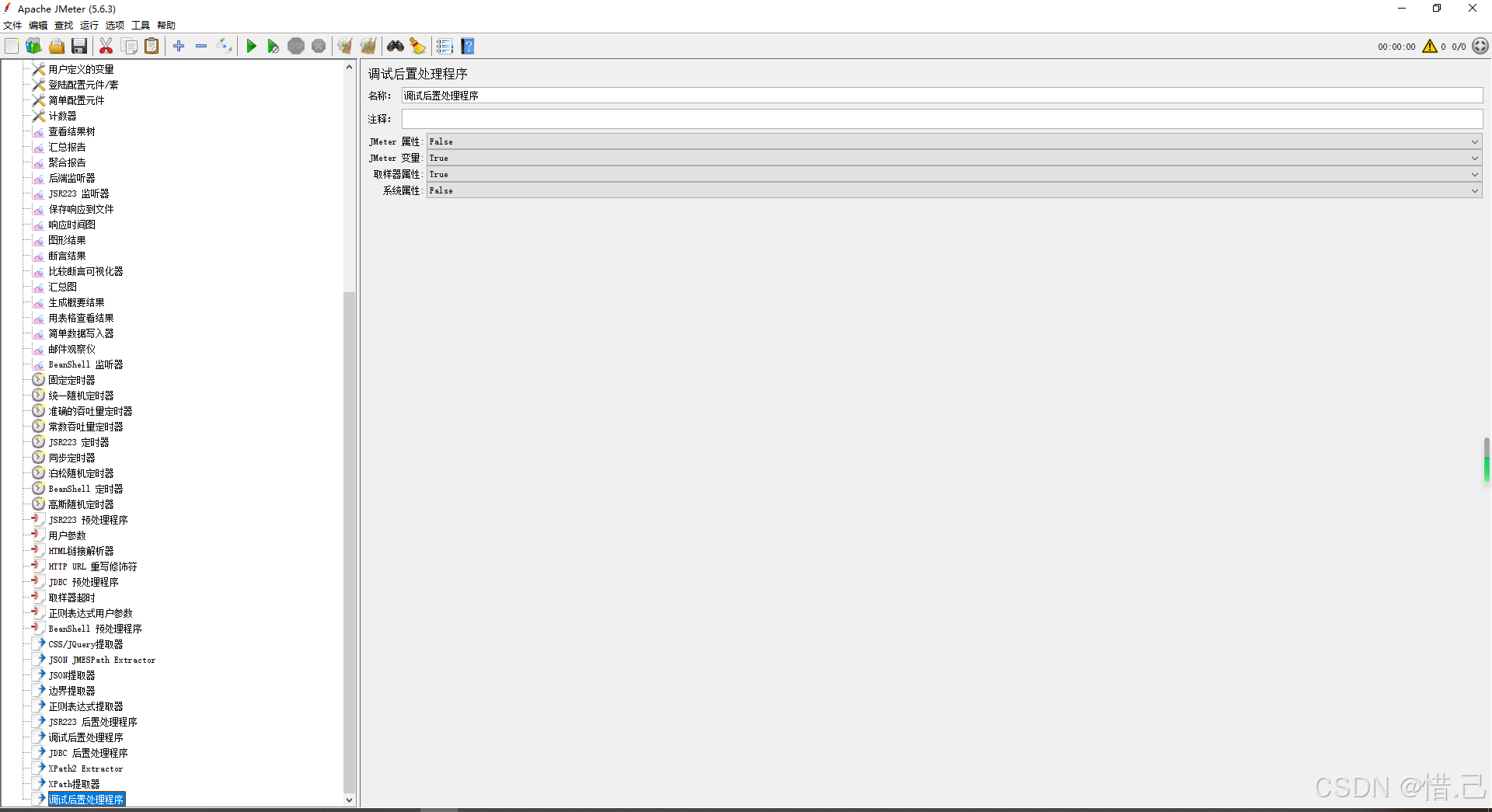Screen dimensions: 1492x812
Task: Click the tree scrollbar down arrow
Action: point(349,800)
